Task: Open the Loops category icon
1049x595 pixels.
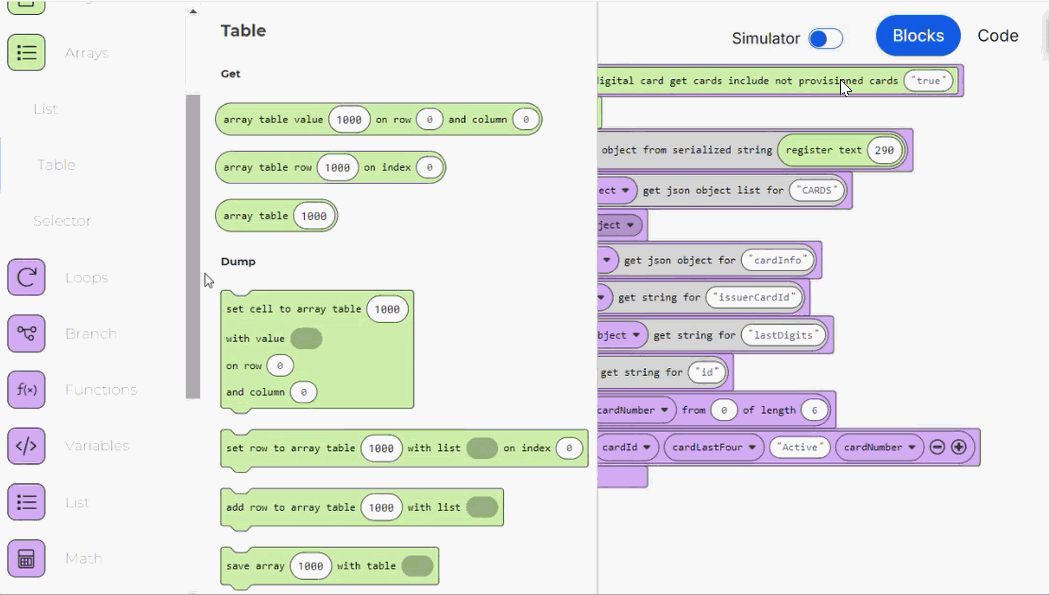Action: tap(25, 277)
